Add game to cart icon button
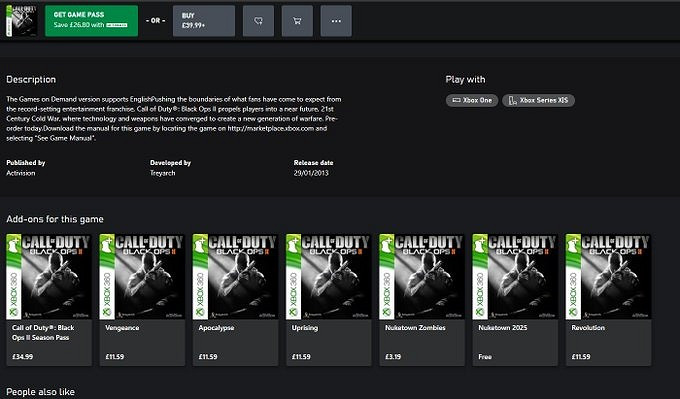This screenshot has height=399, width=680. [x=297, y=21]
